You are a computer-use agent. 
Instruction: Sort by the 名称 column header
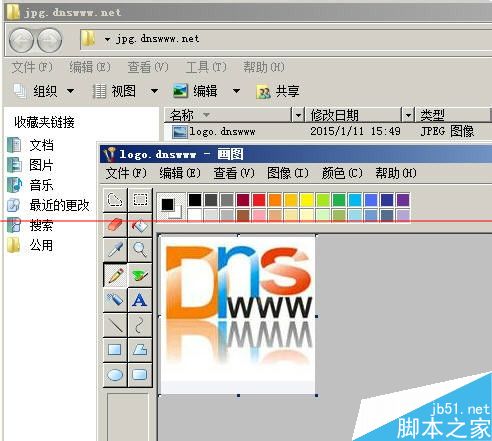coord(228,116)
